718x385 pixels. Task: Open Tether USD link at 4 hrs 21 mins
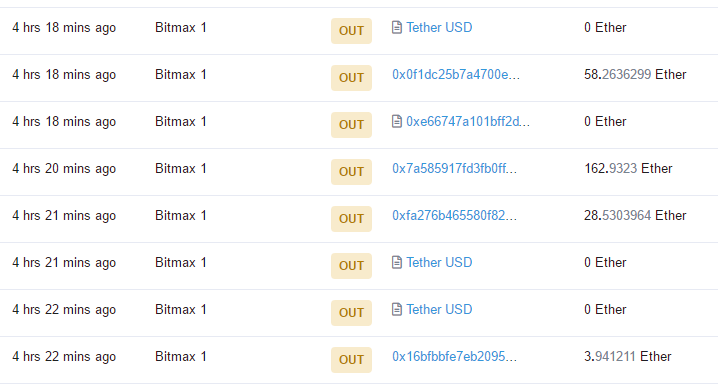(439, 262)
